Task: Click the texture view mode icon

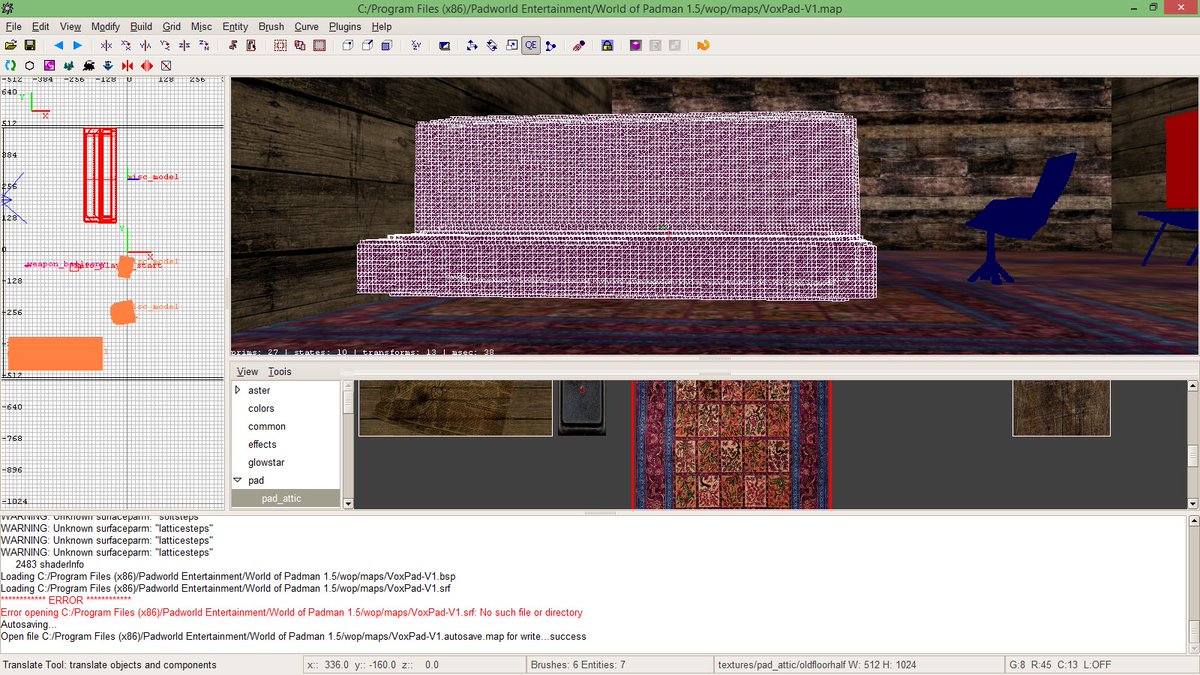Action: 445,45
